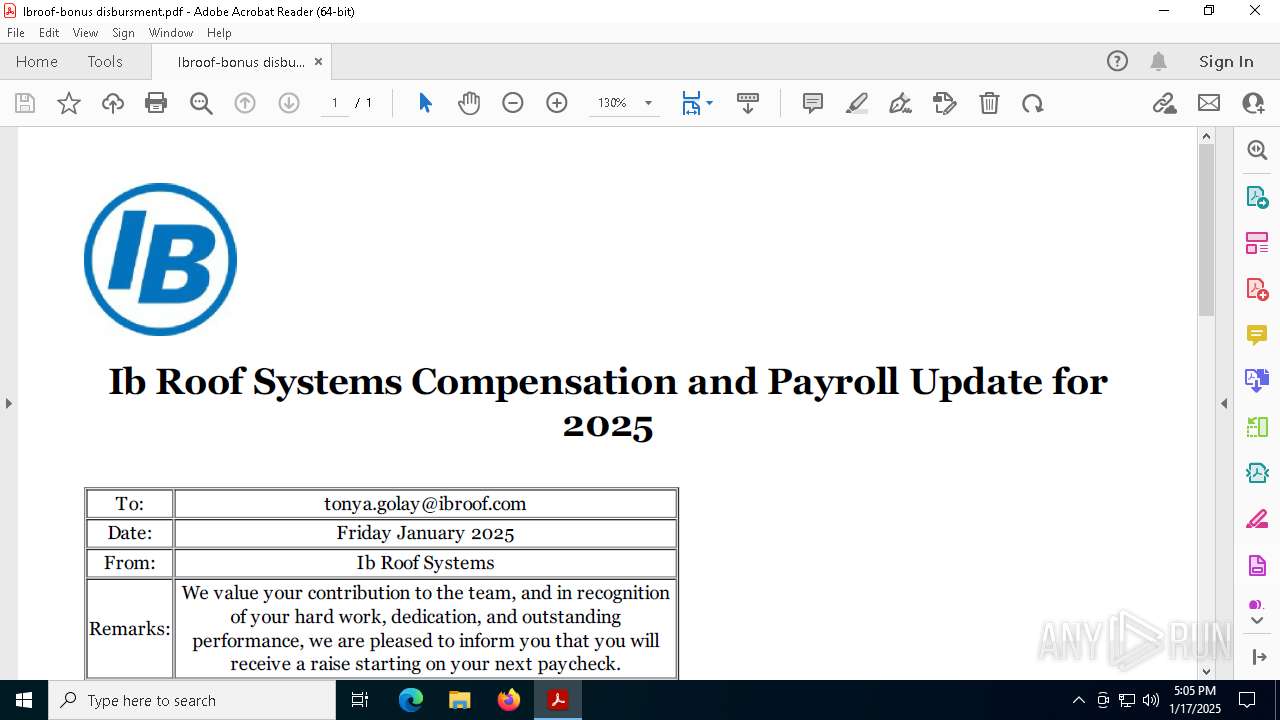The height and width of the screenshot is (720, 1280).
Task: Choose the Selection arrow tool
Action: pos(425,103)
